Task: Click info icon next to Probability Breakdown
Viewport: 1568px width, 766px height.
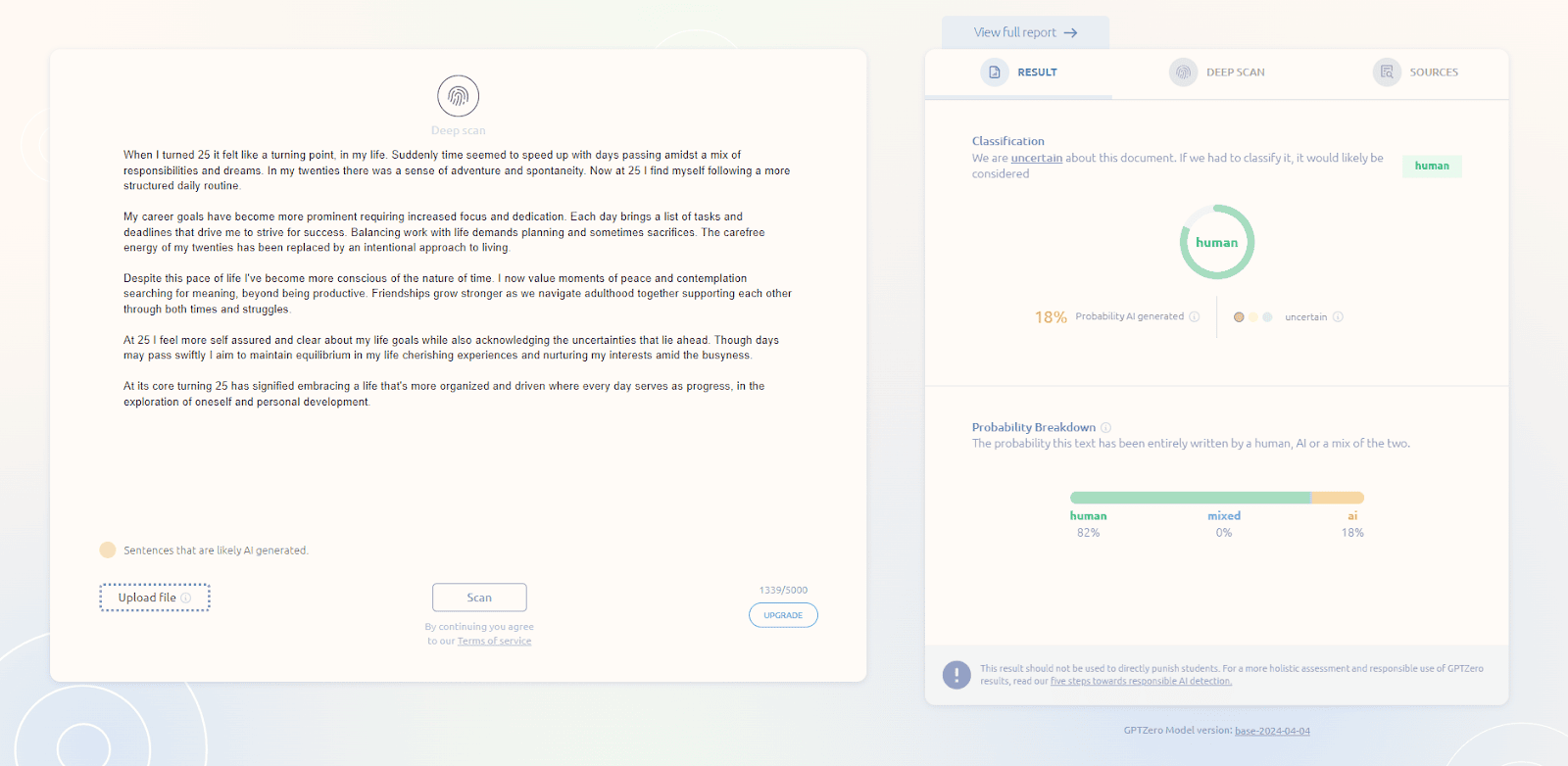Action: (1105, 427)
